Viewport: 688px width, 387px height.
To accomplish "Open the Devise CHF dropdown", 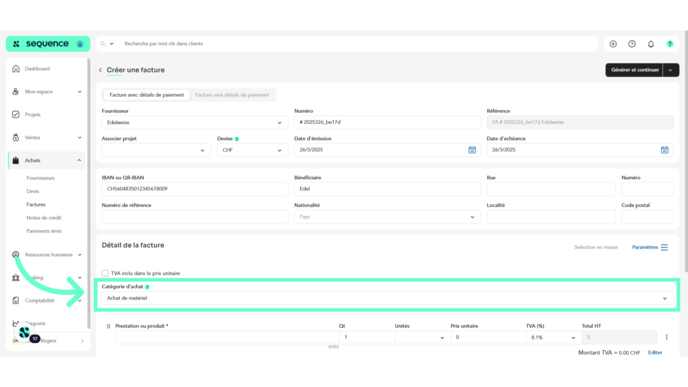I will (x=252, y=150).
